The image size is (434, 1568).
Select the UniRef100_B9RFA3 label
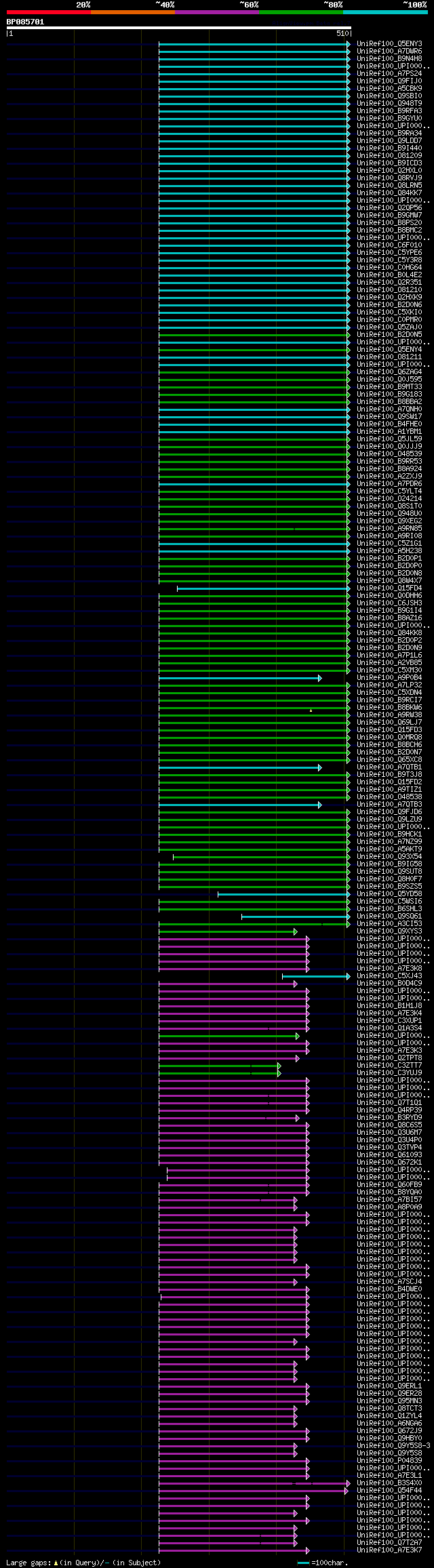point(389,111)
